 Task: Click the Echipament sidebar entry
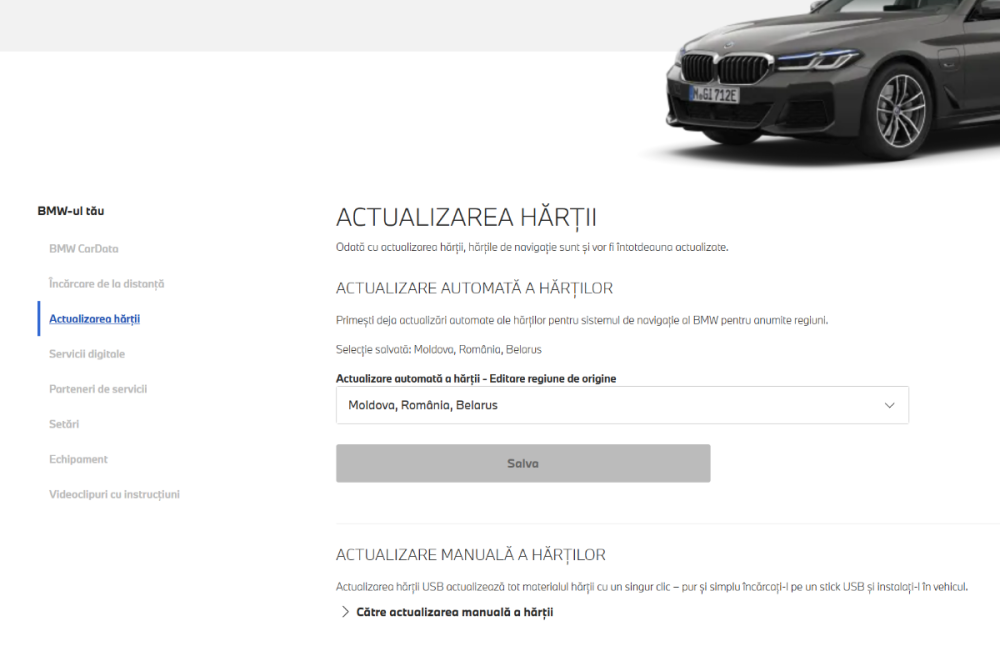[x=78, y=459]
